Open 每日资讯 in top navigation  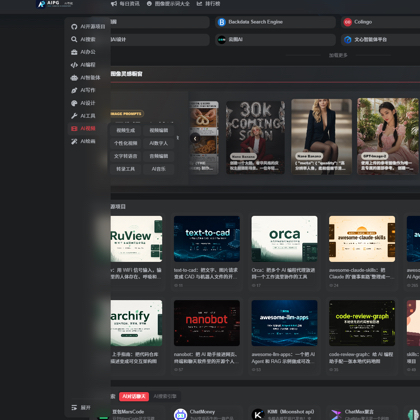[x=129, y=4]
